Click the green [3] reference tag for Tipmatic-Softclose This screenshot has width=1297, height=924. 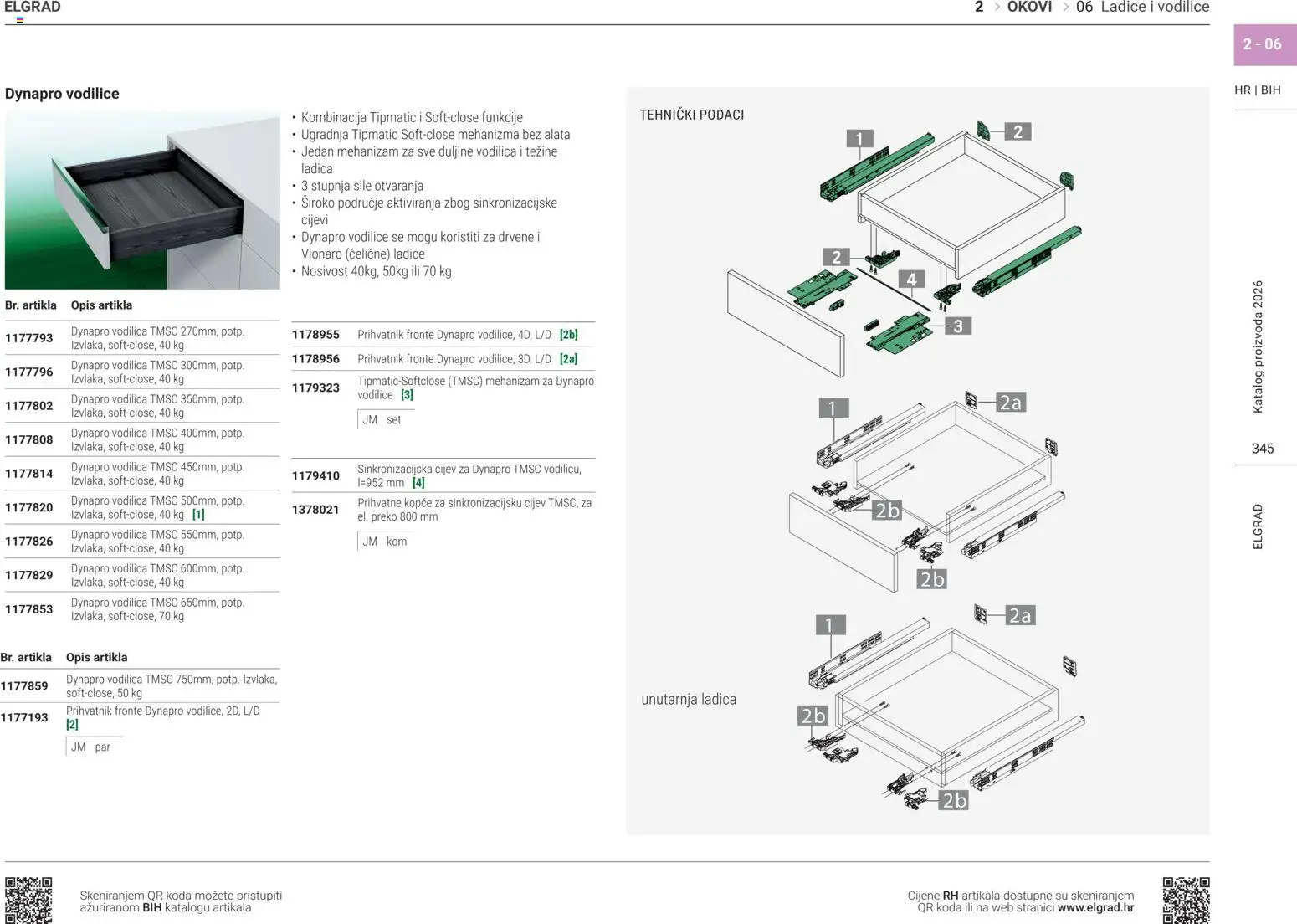pyautogui.click(x=407, y=395)
